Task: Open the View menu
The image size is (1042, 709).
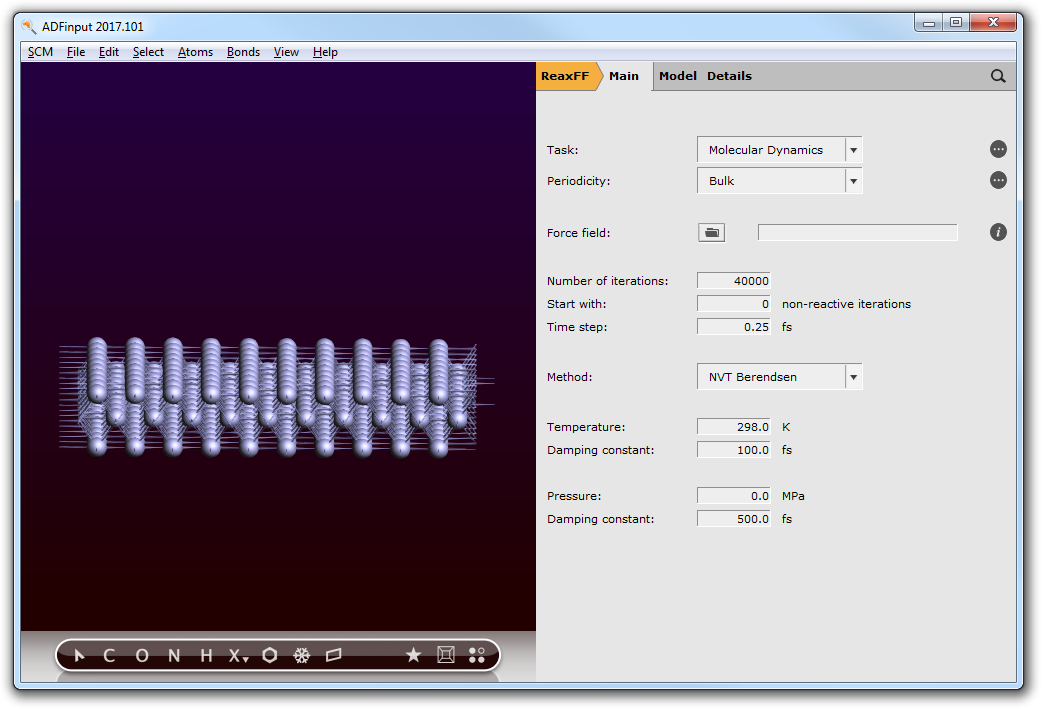Action: (x=286, y=52)
